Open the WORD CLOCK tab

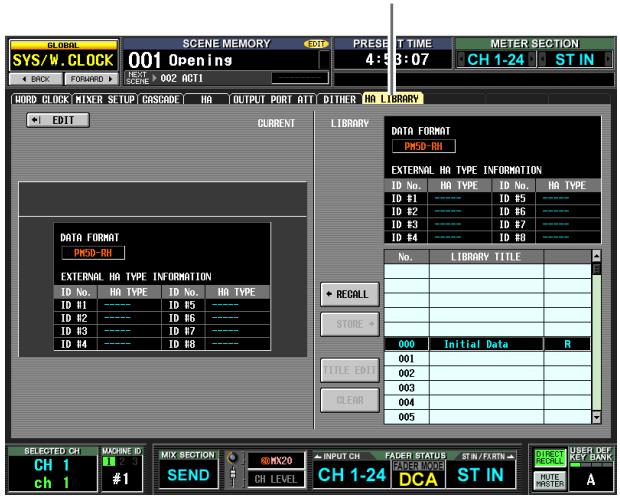42,99
